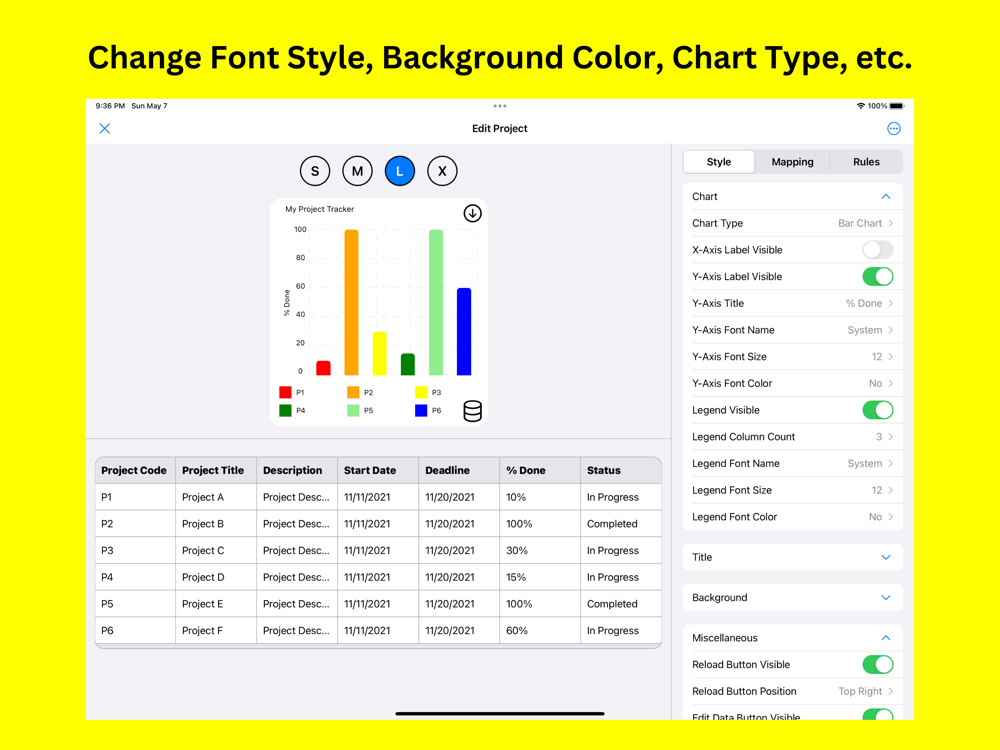This screenshot has width=1000, height=750.
Task: Close the Edit Project screen with X
Action: coord(105,128)
